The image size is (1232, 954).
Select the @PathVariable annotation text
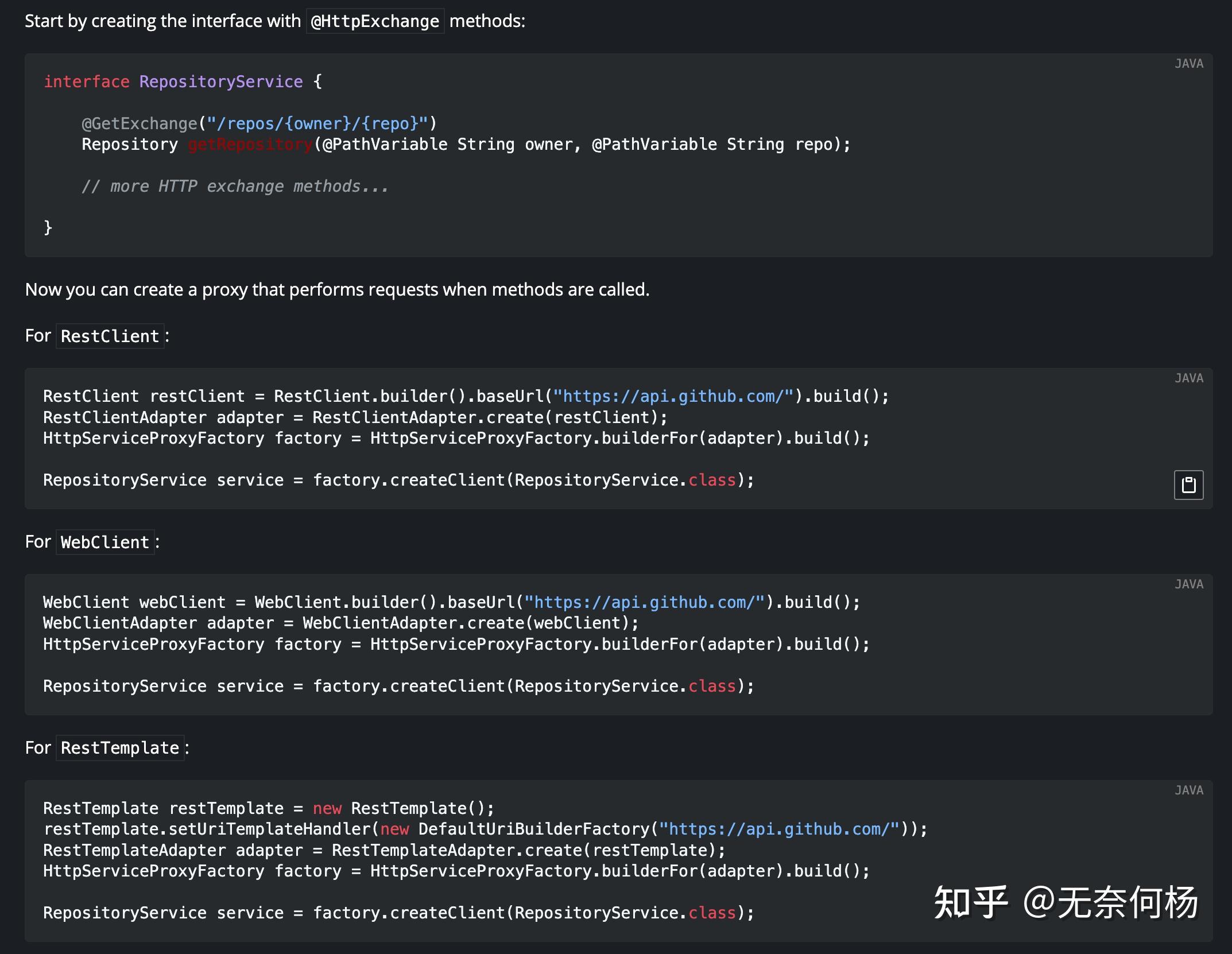(384, 144)
